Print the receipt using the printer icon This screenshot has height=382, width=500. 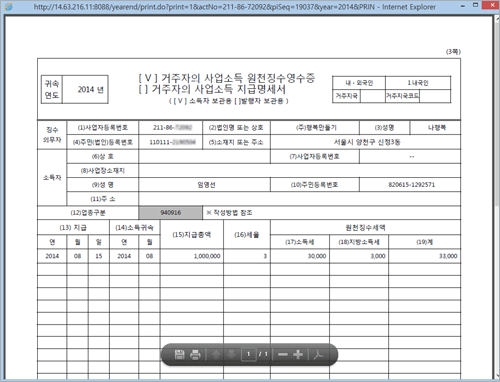pos(195,354)
